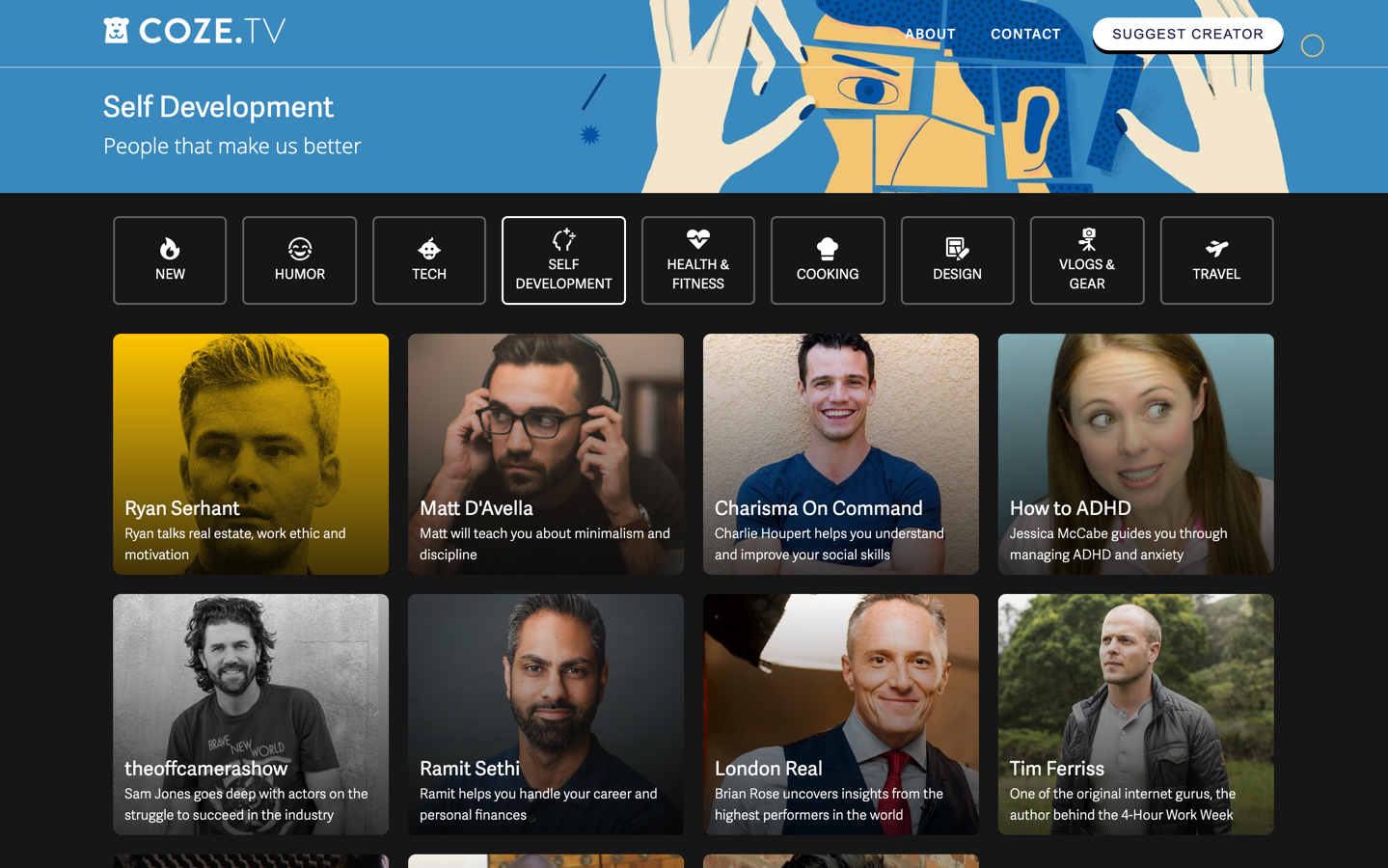Click the compass icon on SELF DEVELOPMENT
The width and height of the screenshot is (1388, 868).
click(563, 238)
